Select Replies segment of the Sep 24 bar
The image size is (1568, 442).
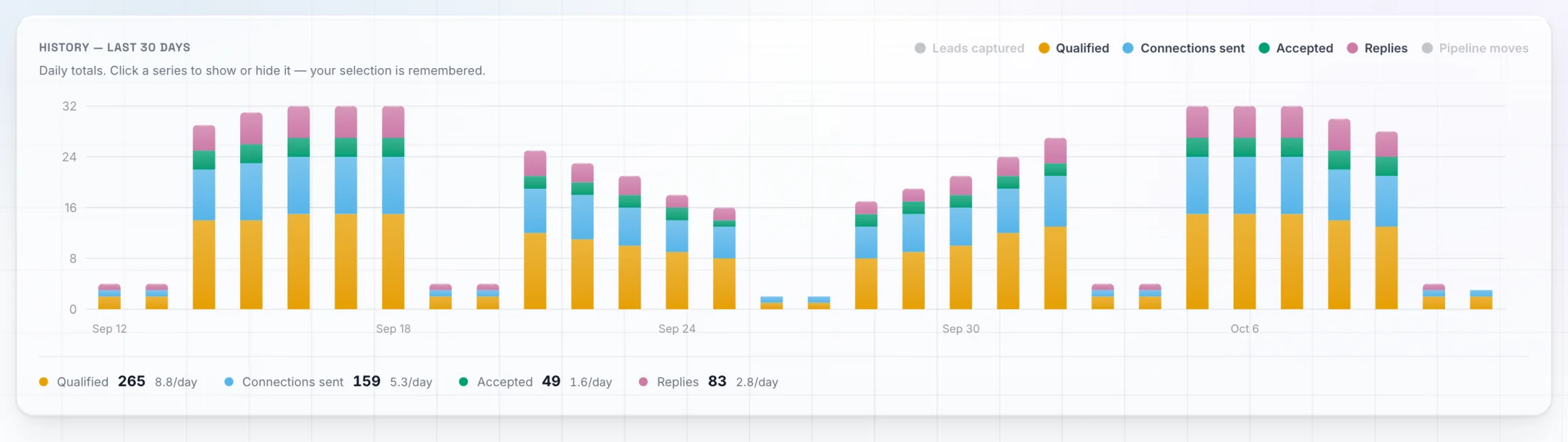coord(677,201)
